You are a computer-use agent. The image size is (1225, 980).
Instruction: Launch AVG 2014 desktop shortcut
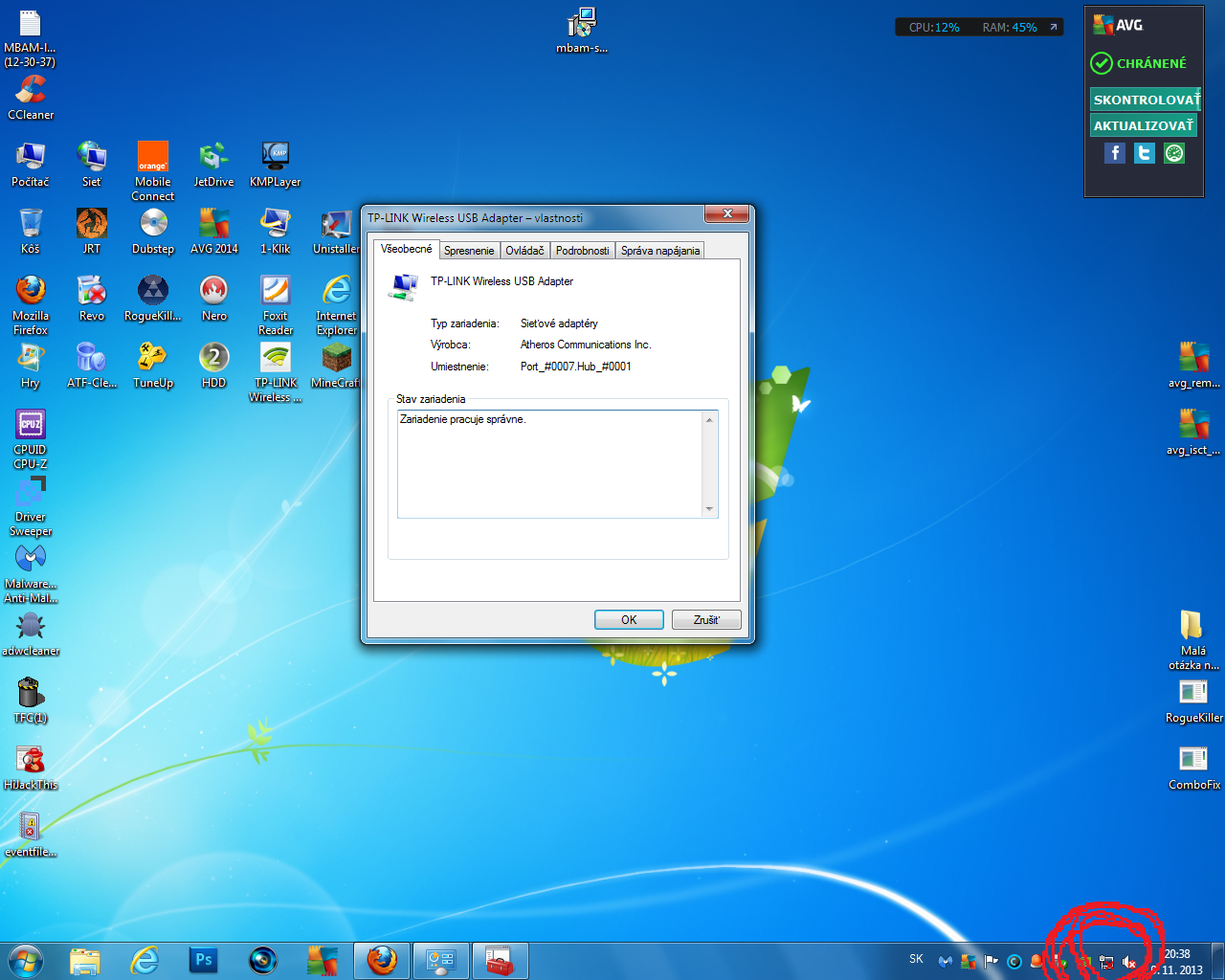[214, 231]
